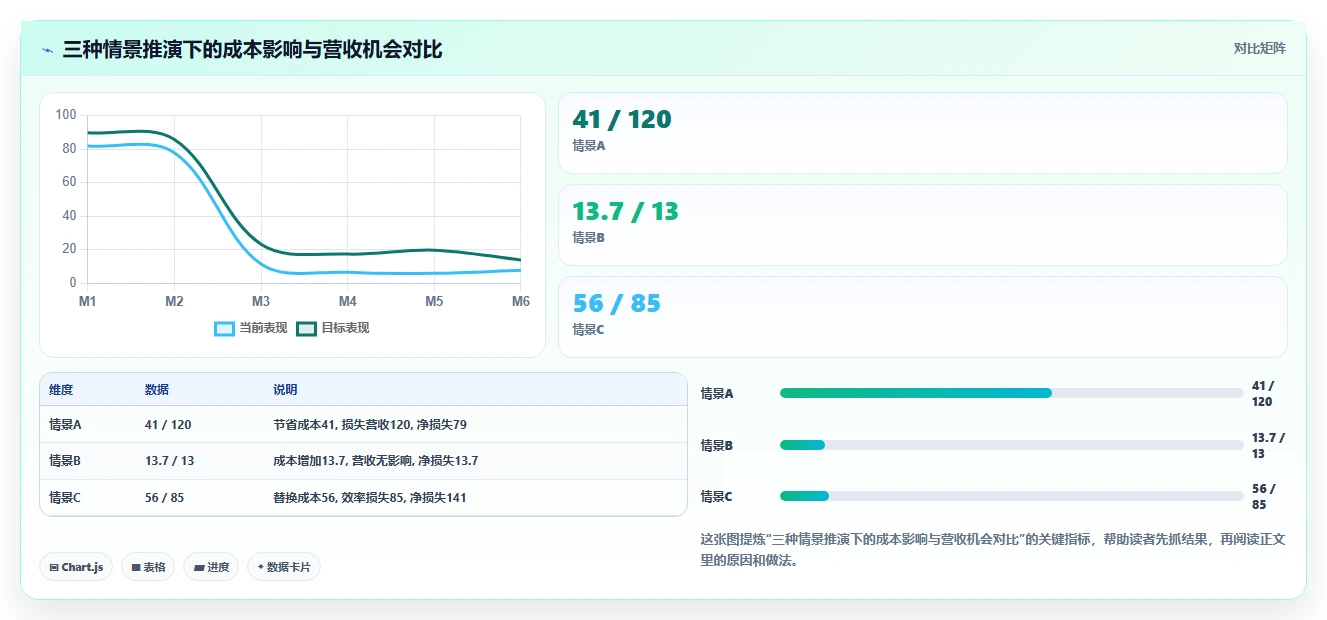Click the 13.7 / 13 value beside 情景B bar

pyautogui.click(x=1268, y=445)
